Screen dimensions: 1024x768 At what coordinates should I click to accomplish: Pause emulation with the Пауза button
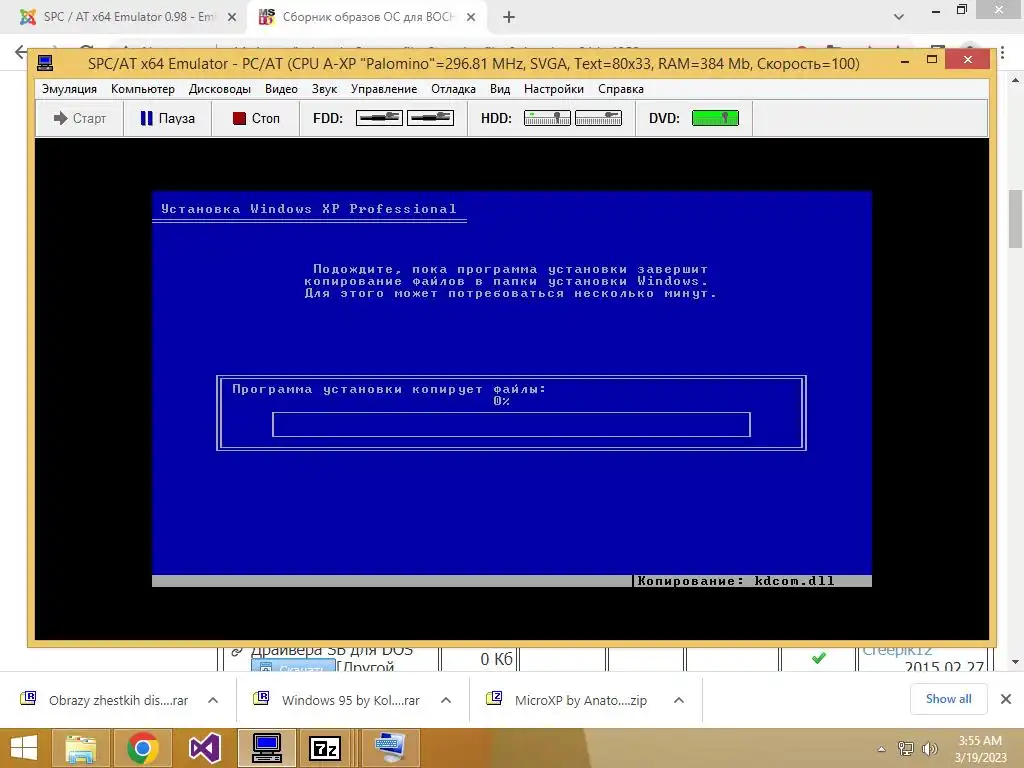click(167, 118)
